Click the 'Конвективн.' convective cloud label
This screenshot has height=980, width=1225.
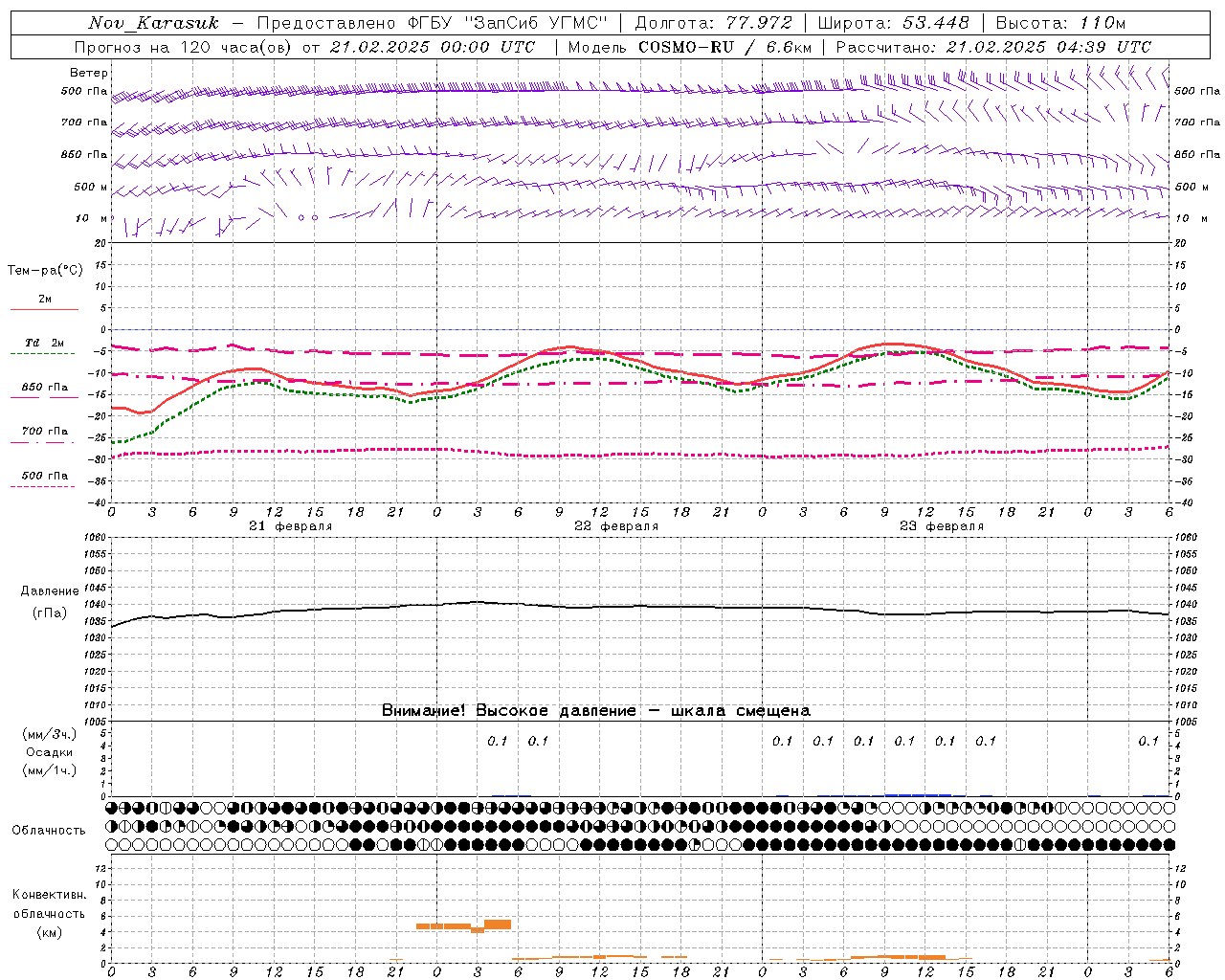[49, 894]
